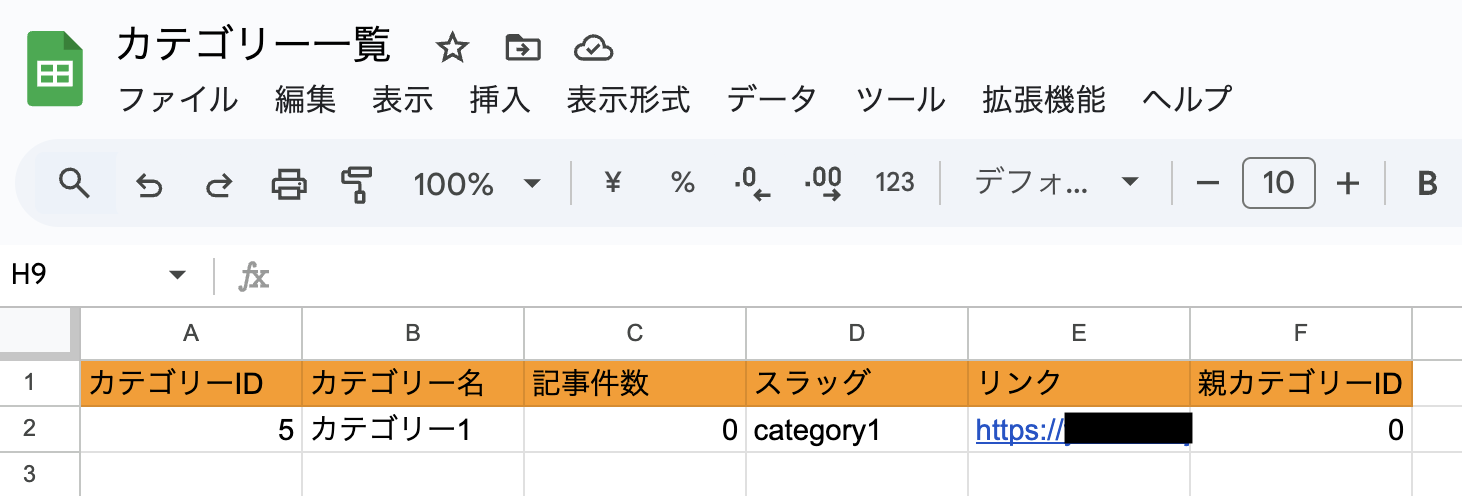Check the cloud save status icon
The image size is (1462, 496).
[593, 47]
